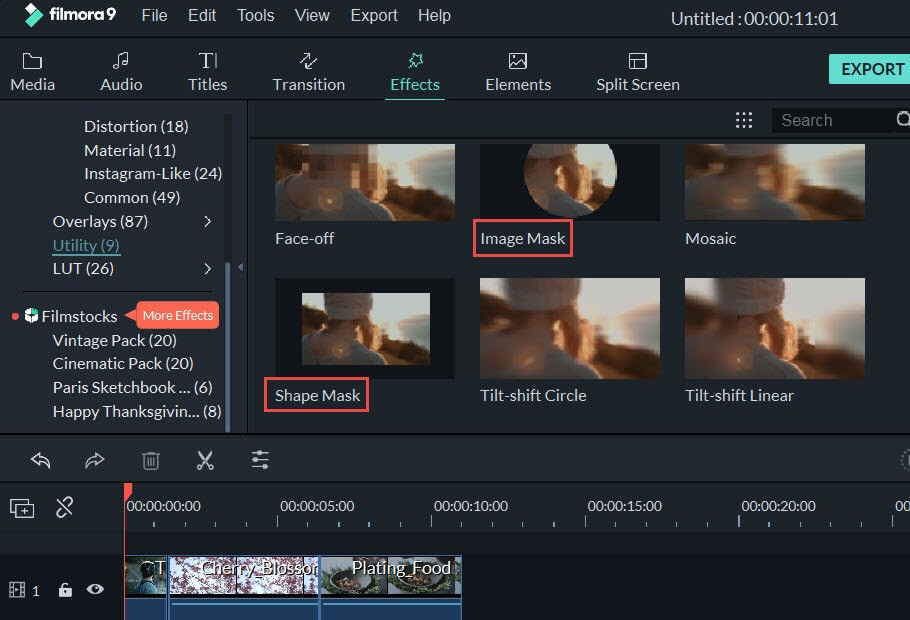Click the 00:00:15:00 ruler mark

point(624,506)
